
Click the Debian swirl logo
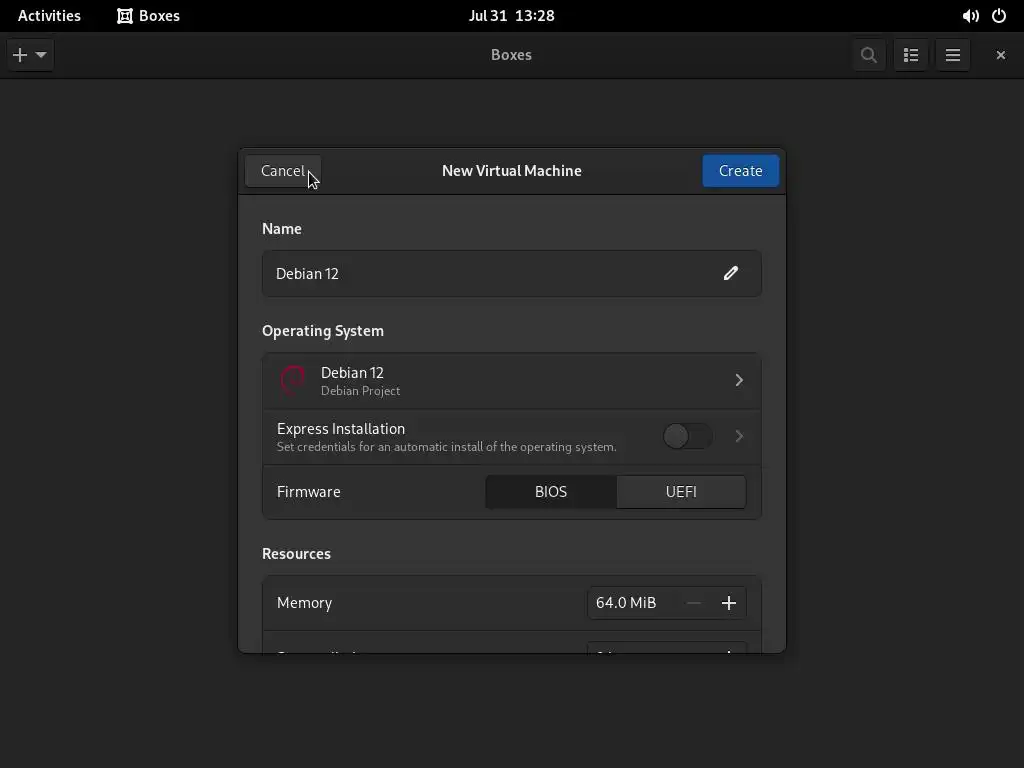point(293,381)
